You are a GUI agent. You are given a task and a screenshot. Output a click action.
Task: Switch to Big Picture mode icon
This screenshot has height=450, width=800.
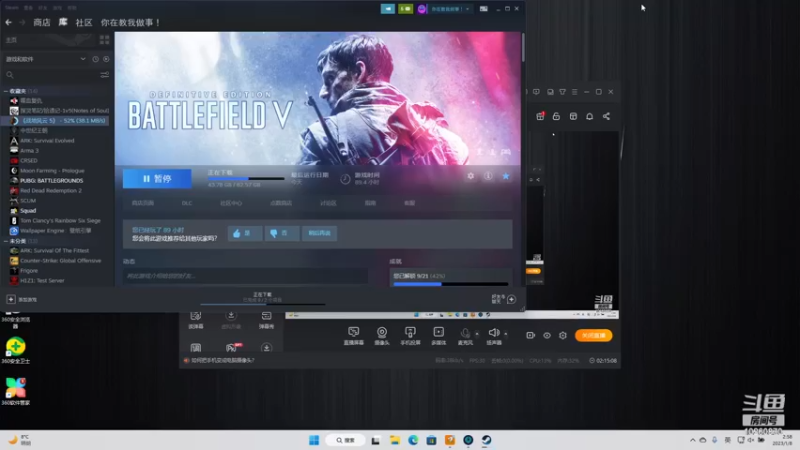(x=484, y=9)
